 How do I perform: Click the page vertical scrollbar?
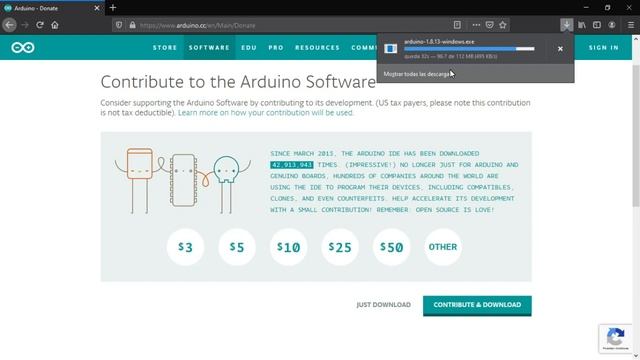click(636, 135)
